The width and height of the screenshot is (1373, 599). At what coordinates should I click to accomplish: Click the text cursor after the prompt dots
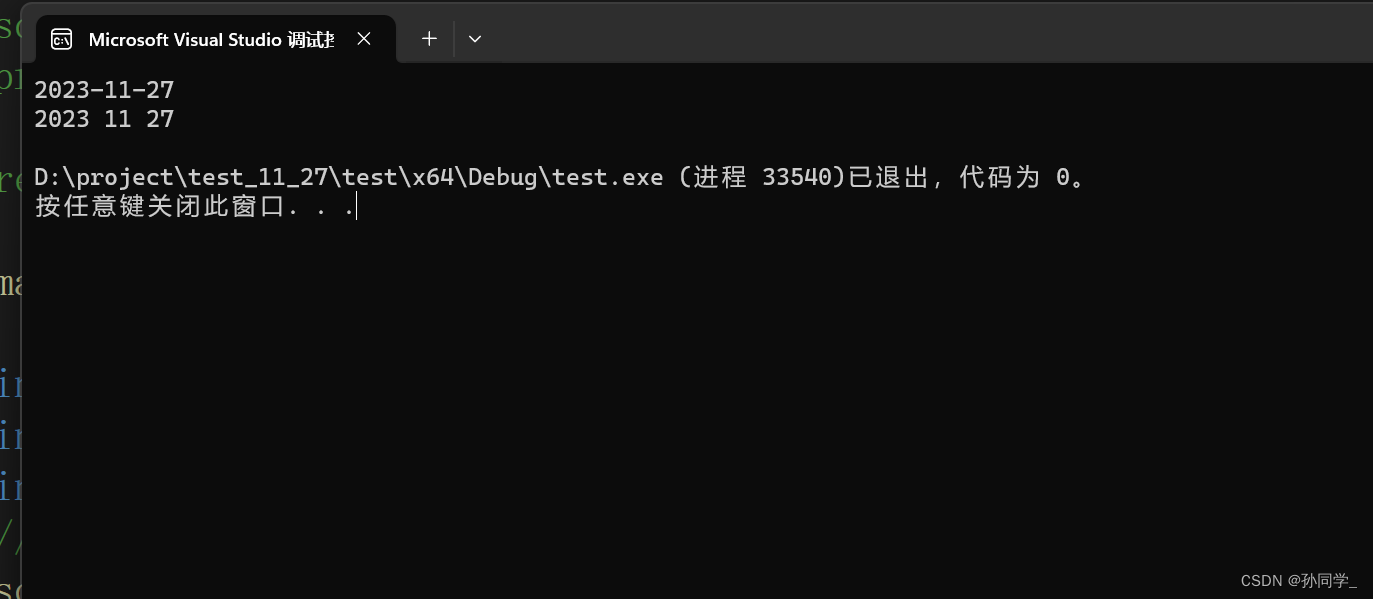tap(356, 206)
